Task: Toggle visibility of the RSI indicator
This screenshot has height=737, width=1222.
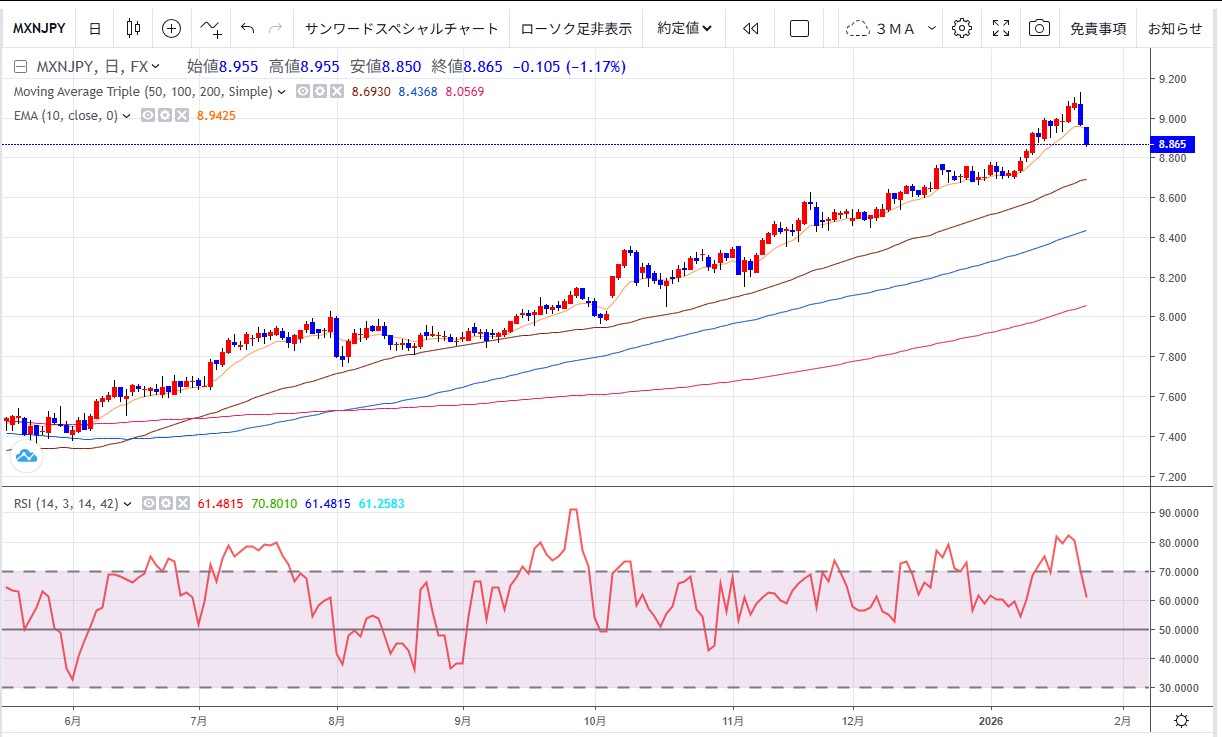Action: pos(149,504)
